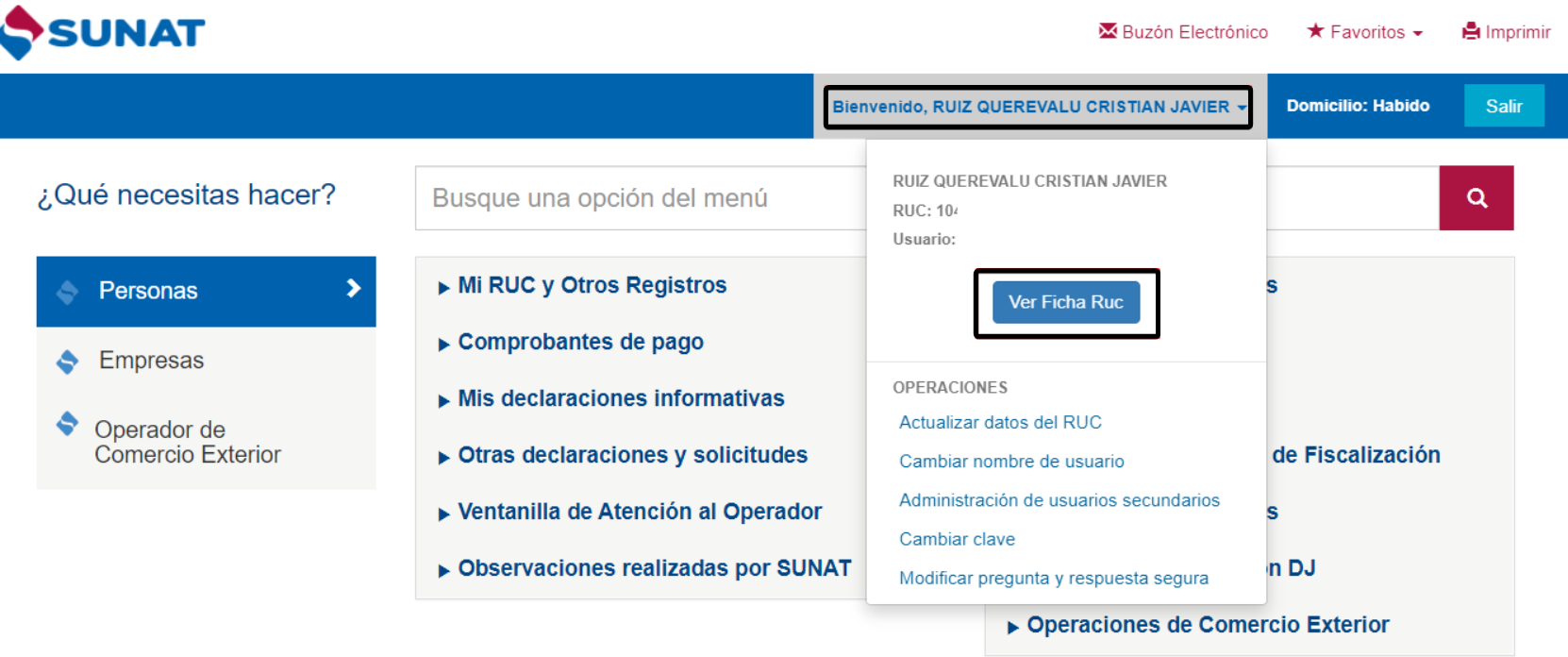
Task: Select the Personas sidebar section
Action: click(x=207, y=291)
